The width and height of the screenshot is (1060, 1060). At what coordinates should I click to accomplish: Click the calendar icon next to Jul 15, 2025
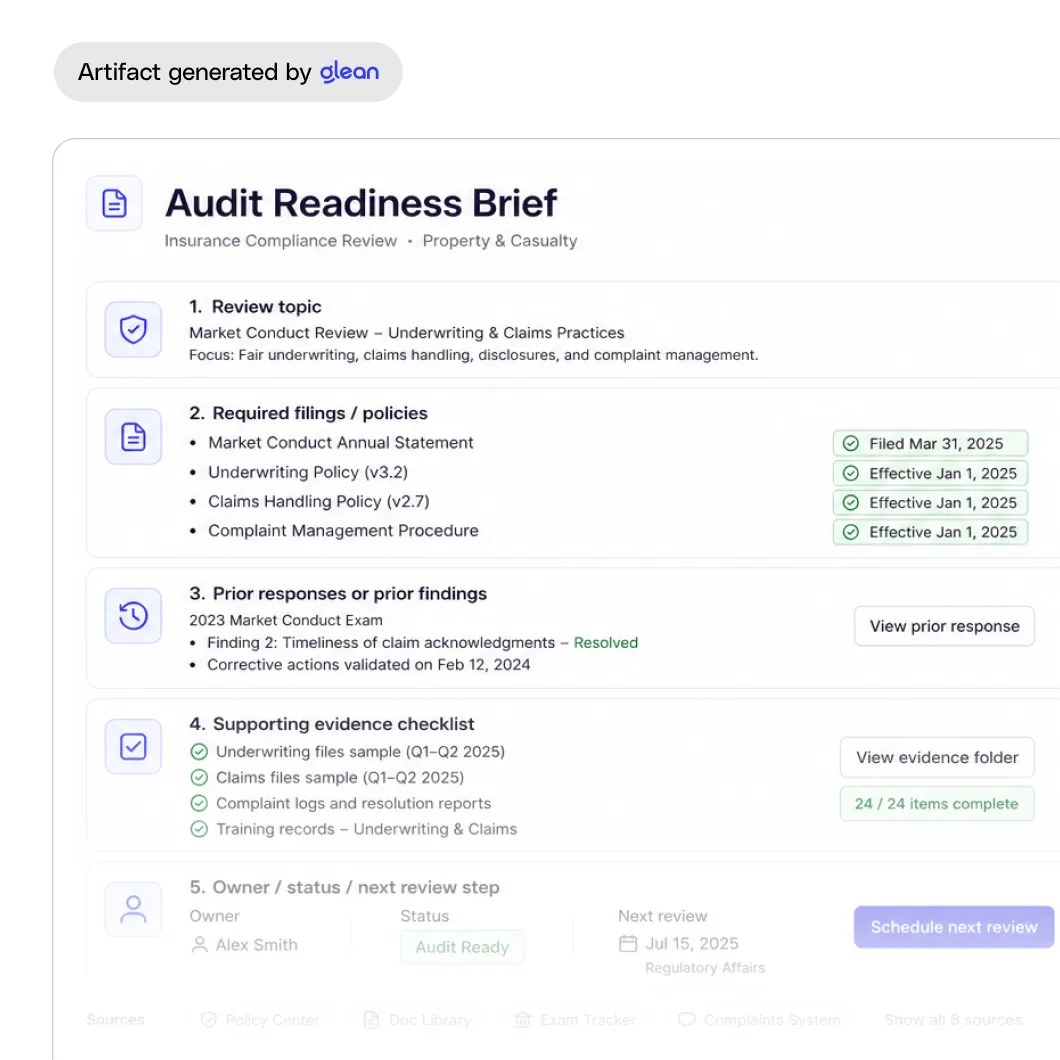coord(628,944)
